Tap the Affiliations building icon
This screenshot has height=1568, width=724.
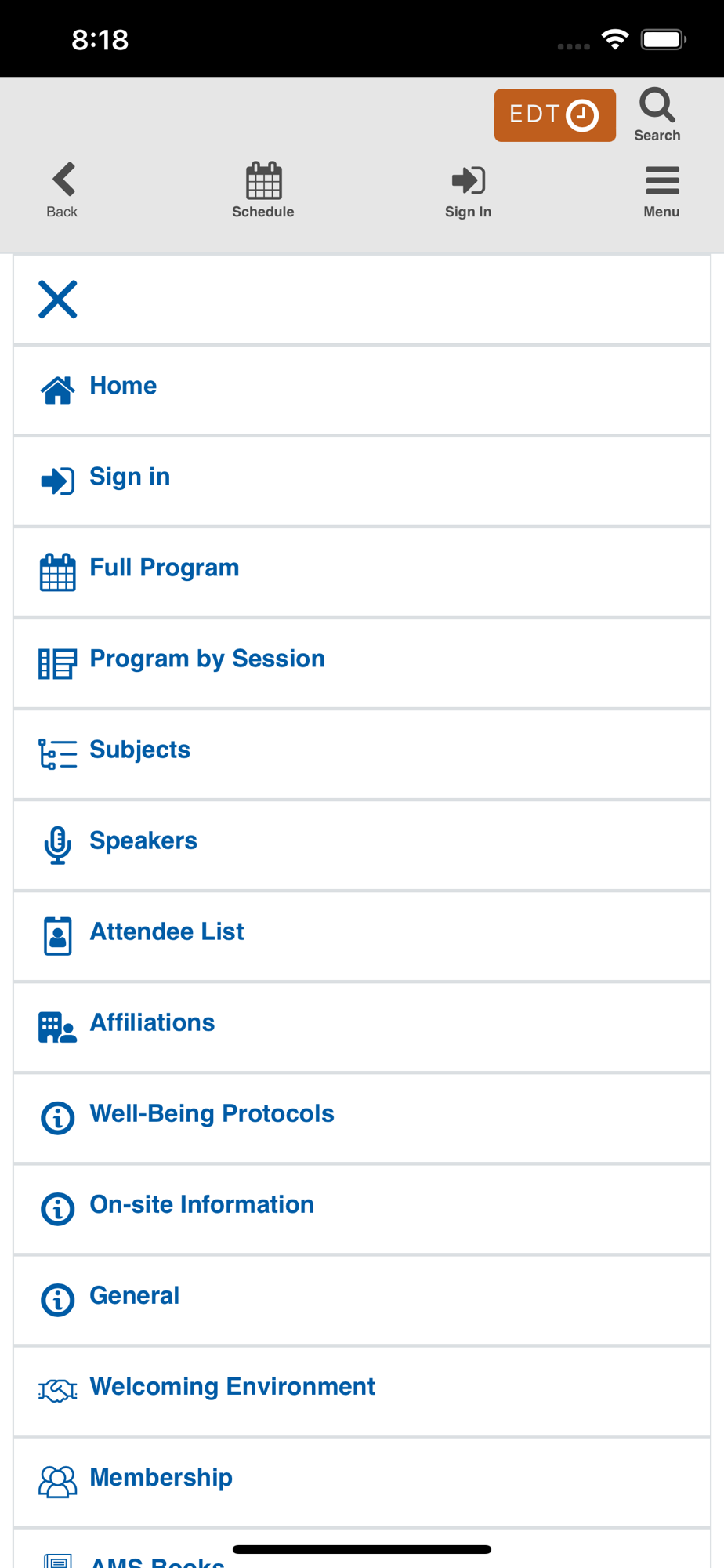57,1026
